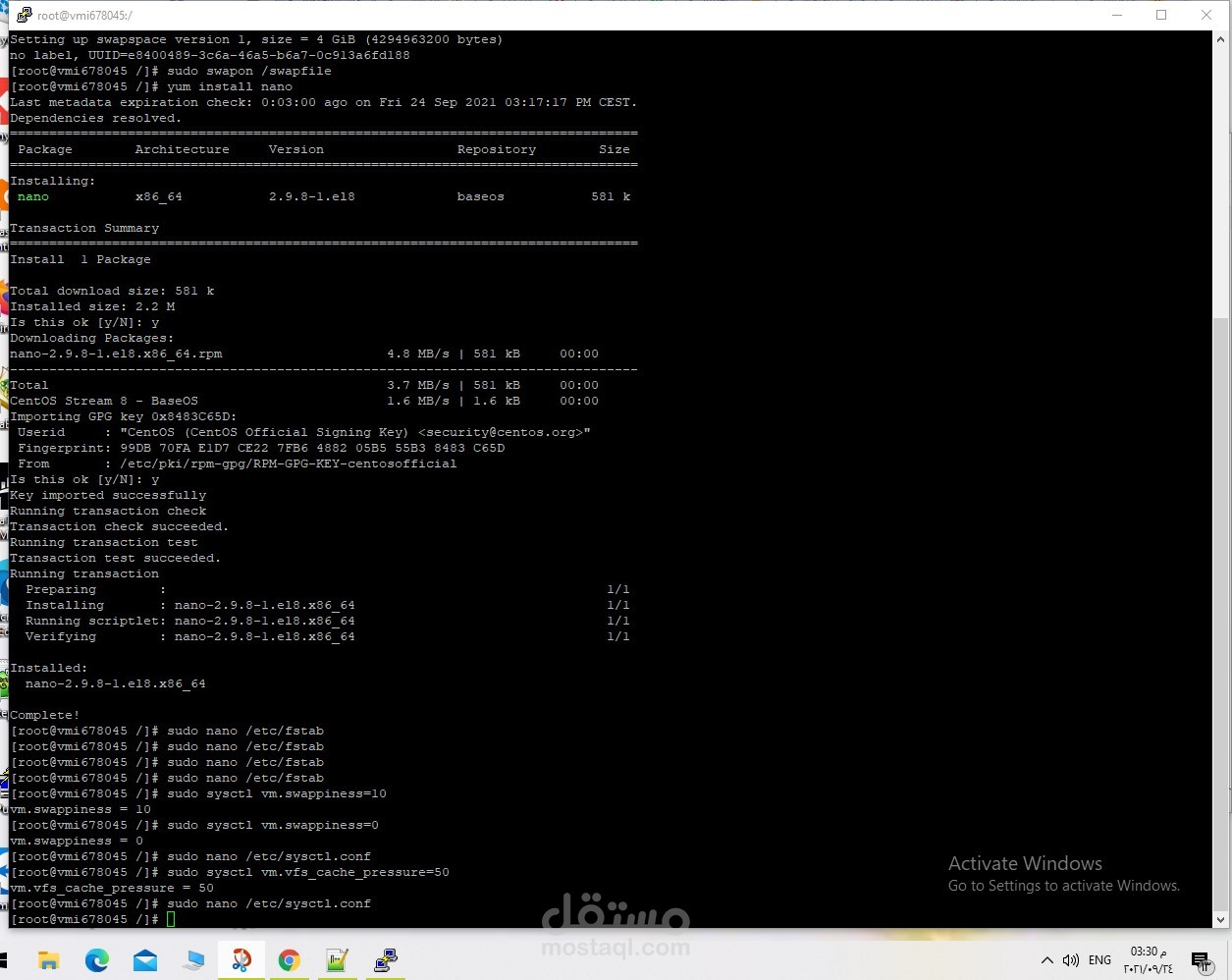This screenshot has width=1232, height=980.
Task: Open the scissors snipping app on taskbar
Action: click(x=241, y=959)
